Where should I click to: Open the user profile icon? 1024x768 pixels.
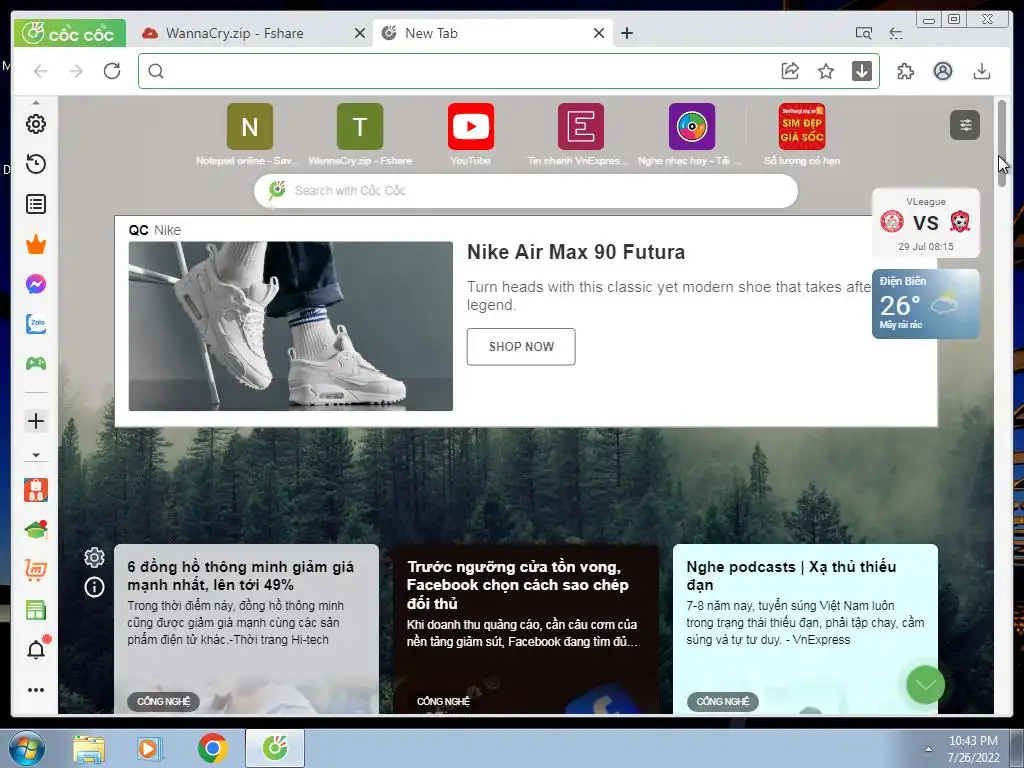[x=943, y=71]
